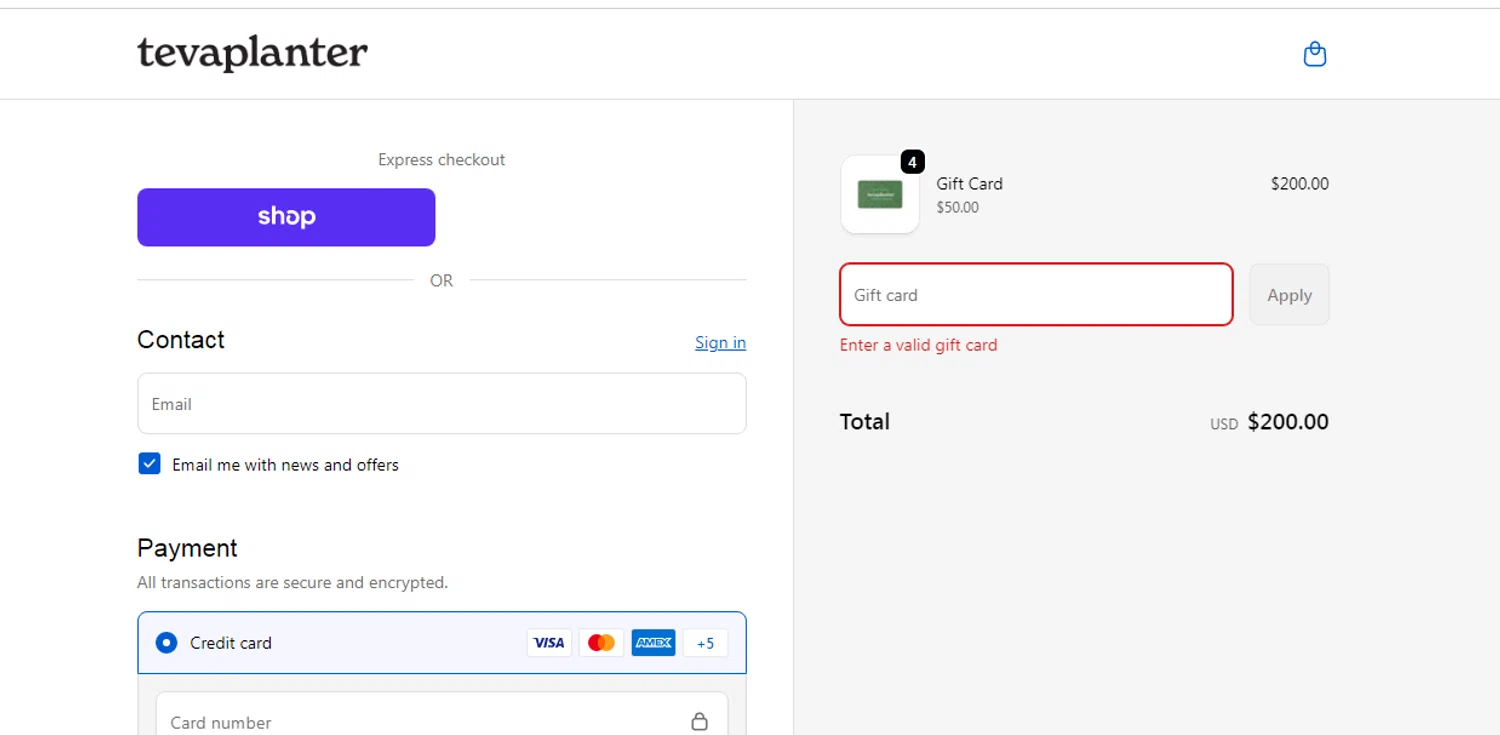This screenshot has width=1500, height=735.
Task: Click into the Gift card code field
Action: pos(1036,295)
